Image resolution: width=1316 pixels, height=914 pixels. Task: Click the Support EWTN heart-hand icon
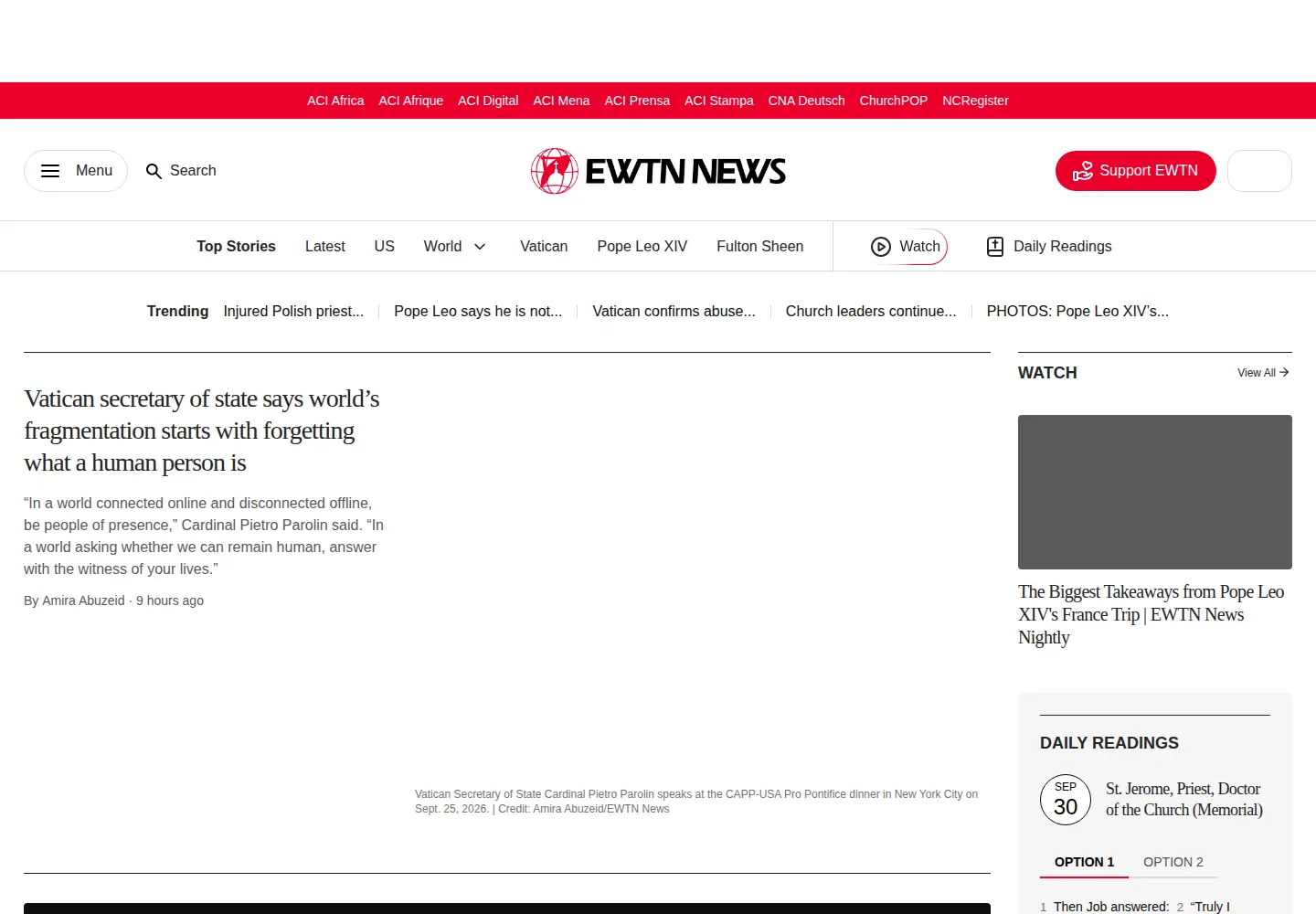1083,171
